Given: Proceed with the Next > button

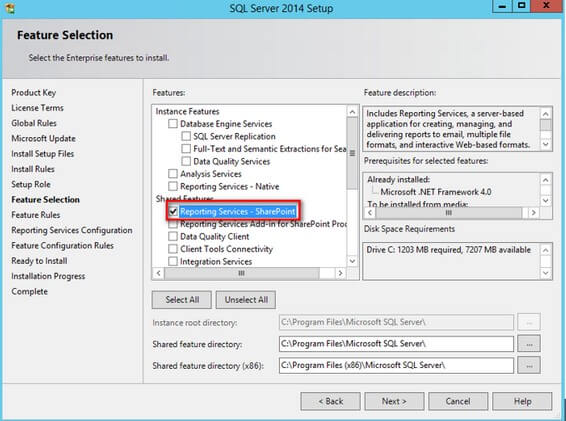Looking at the screenshot, I should [x=394, y=401].
